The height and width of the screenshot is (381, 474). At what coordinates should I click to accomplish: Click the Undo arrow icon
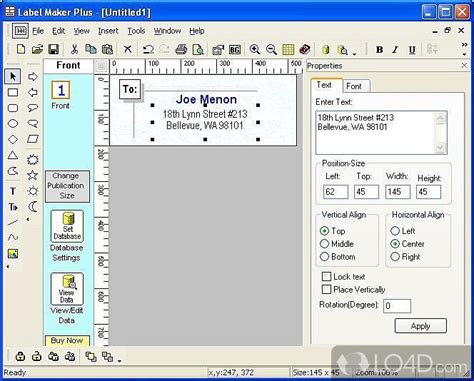(148, 49)
